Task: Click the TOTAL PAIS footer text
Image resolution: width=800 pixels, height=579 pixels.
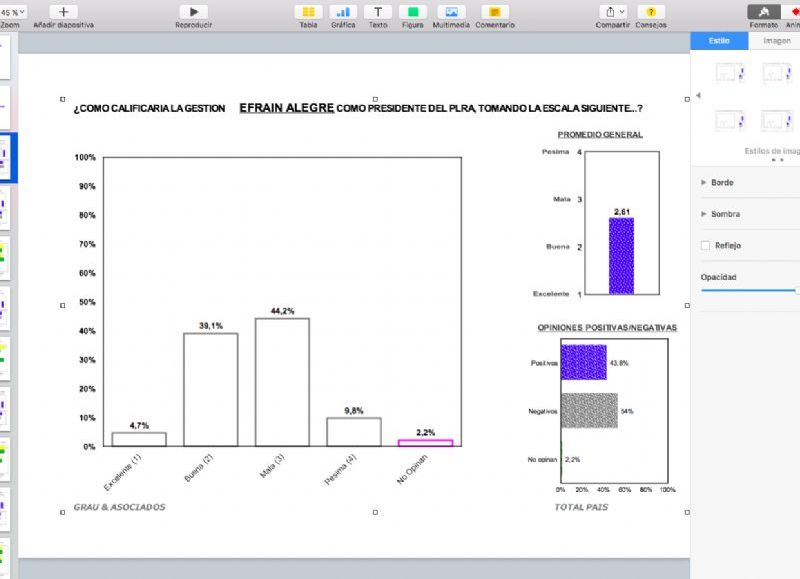Action: tap(581, 507)
